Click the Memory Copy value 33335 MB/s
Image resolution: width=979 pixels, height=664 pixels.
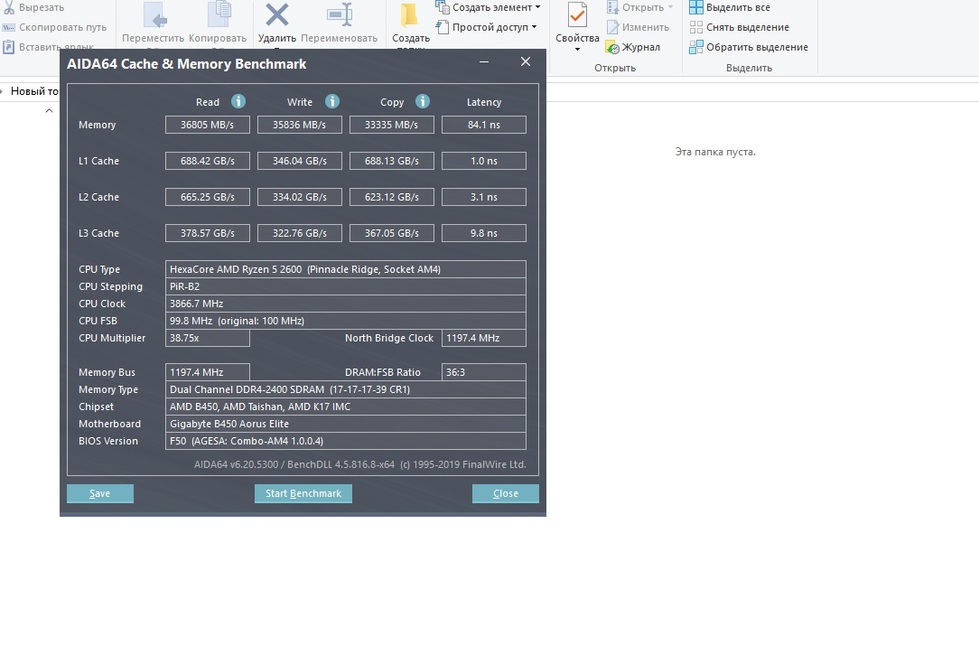[391, 125]
